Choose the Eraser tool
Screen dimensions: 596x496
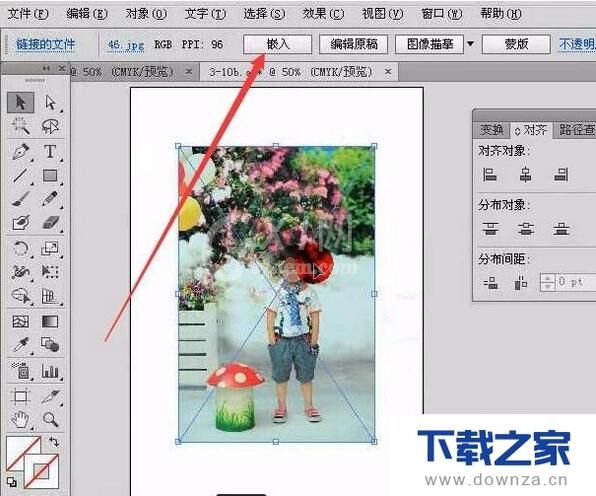(x=50, y=222)
